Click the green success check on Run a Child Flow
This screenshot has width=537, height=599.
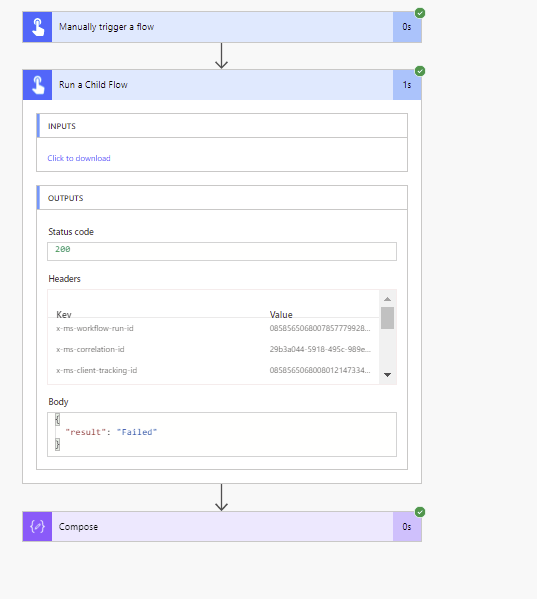pyautogui.click(x=420, y=71)
